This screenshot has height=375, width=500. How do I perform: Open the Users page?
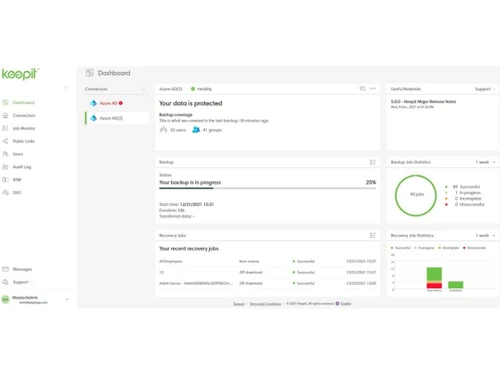(x=18, y=154)
